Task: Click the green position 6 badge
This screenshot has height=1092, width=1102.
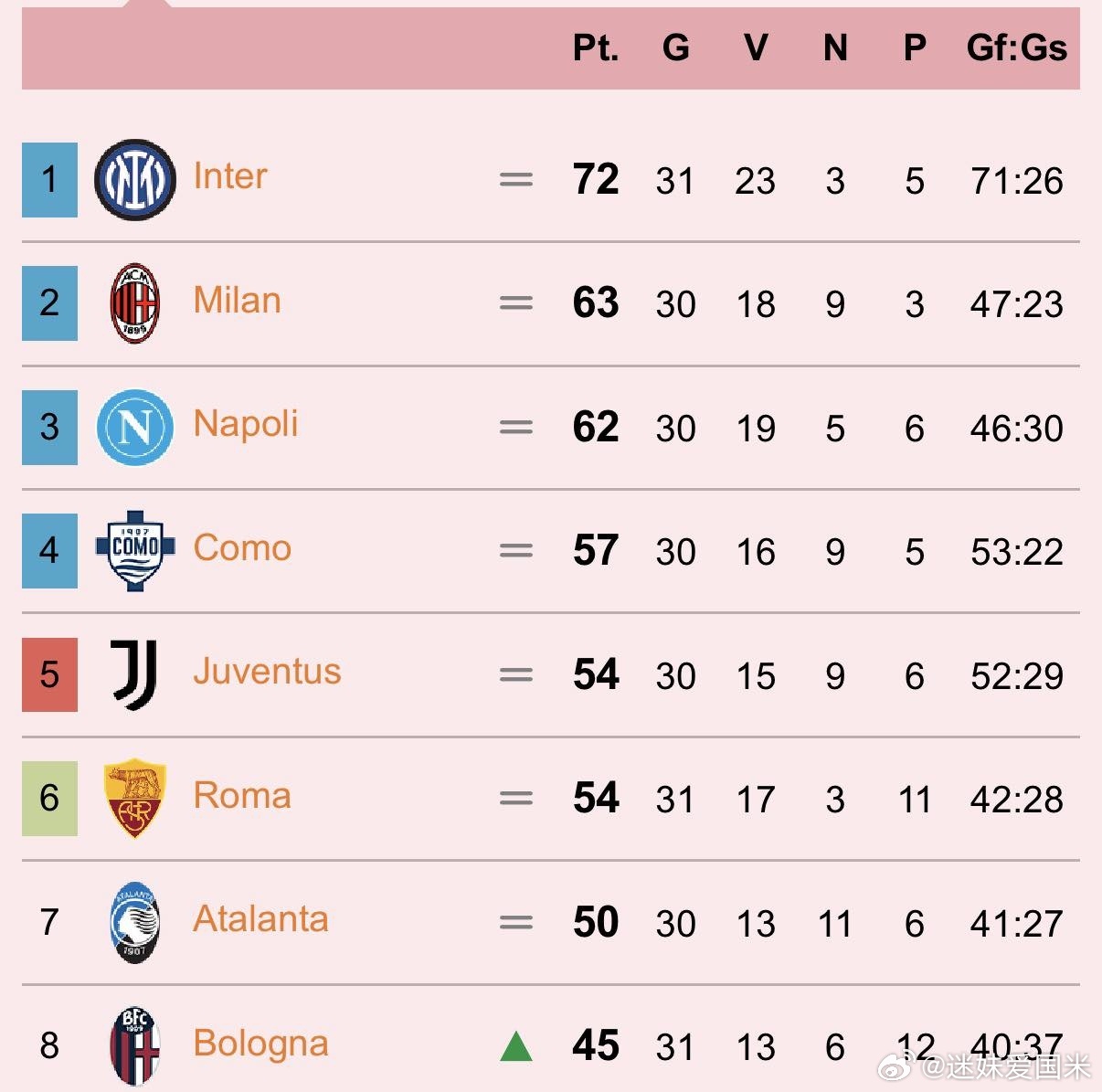Action: [x=49, y=798]
